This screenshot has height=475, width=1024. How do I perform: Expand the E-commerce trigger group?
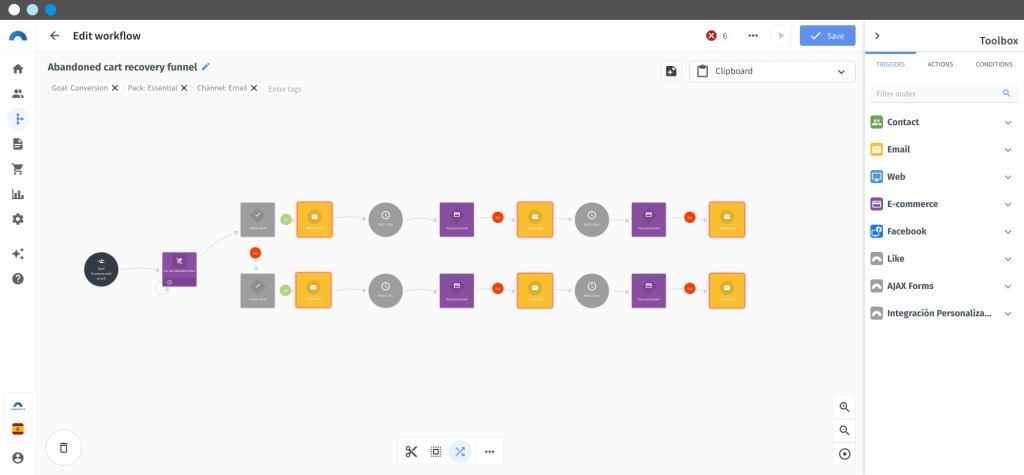(x=944, y=204)
